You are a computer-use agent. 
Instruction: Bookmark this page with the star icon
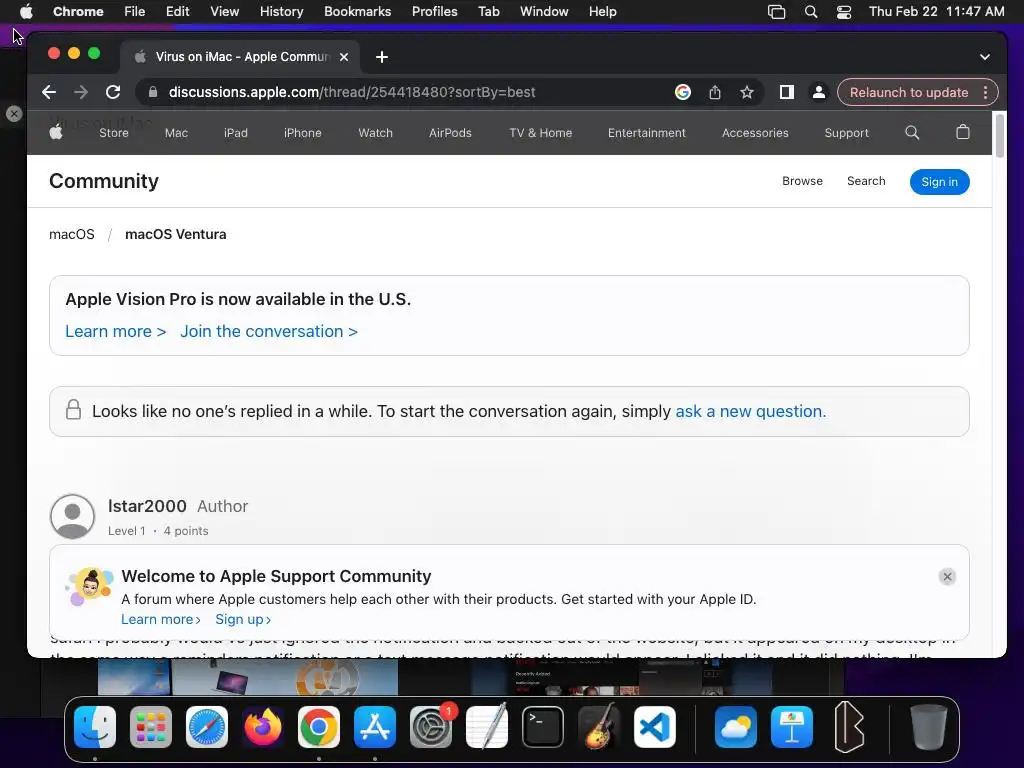(x=747, y=92)
